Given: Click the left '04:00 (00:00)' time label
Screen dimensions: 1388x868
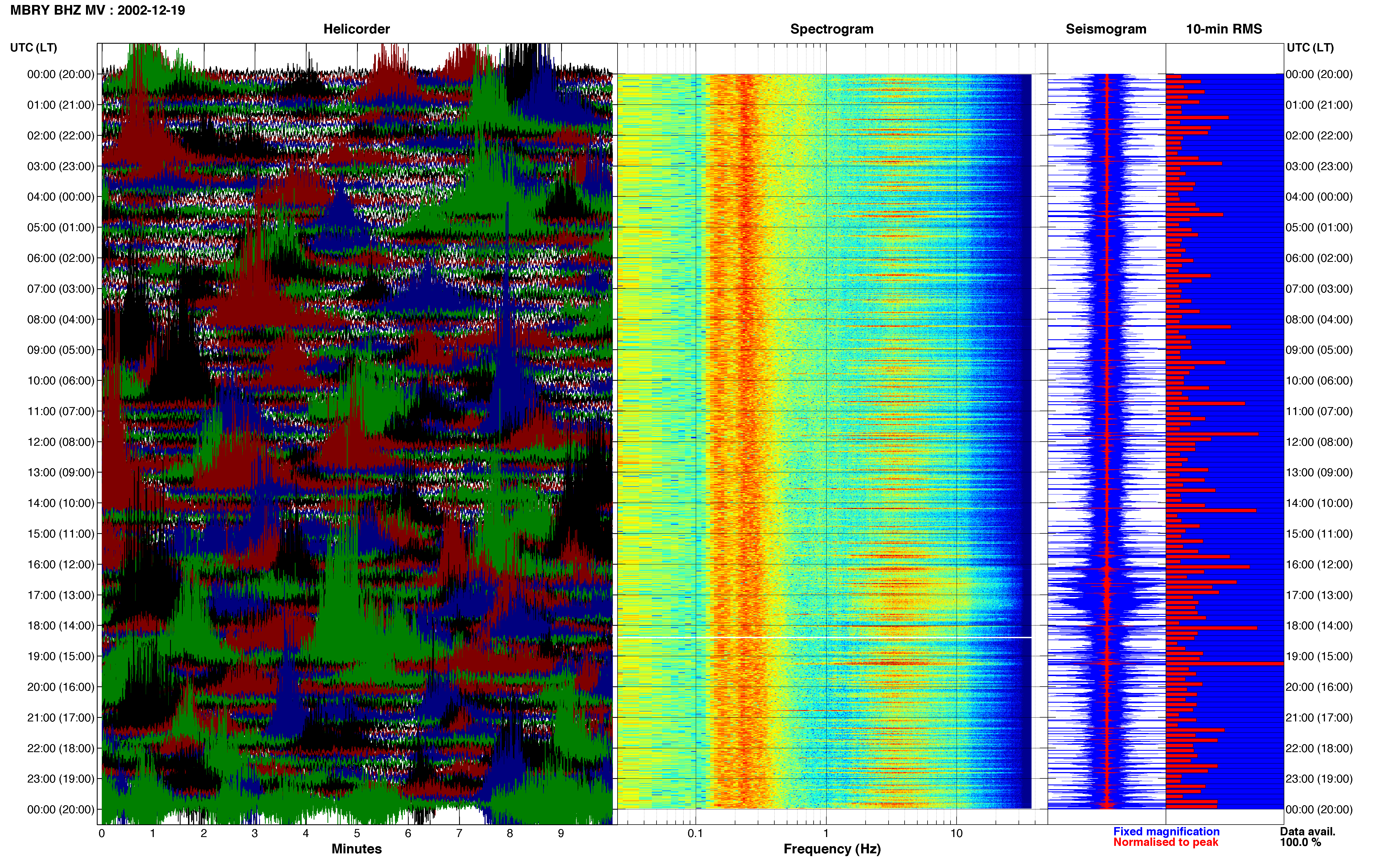Looking at the screenshot, I should tap(61, 197).
